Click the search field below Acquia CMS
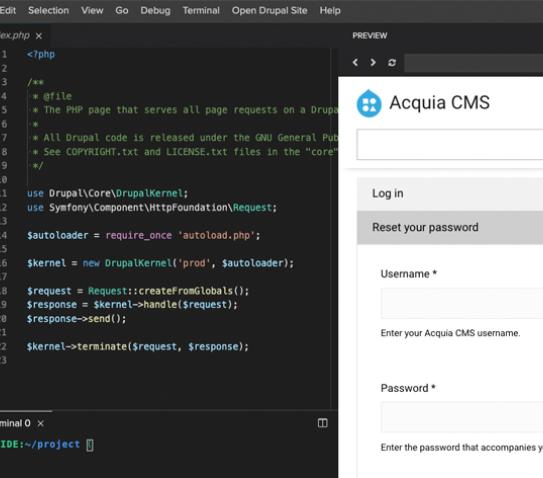Viewport: 543px width, 478px height. (449, 144)
